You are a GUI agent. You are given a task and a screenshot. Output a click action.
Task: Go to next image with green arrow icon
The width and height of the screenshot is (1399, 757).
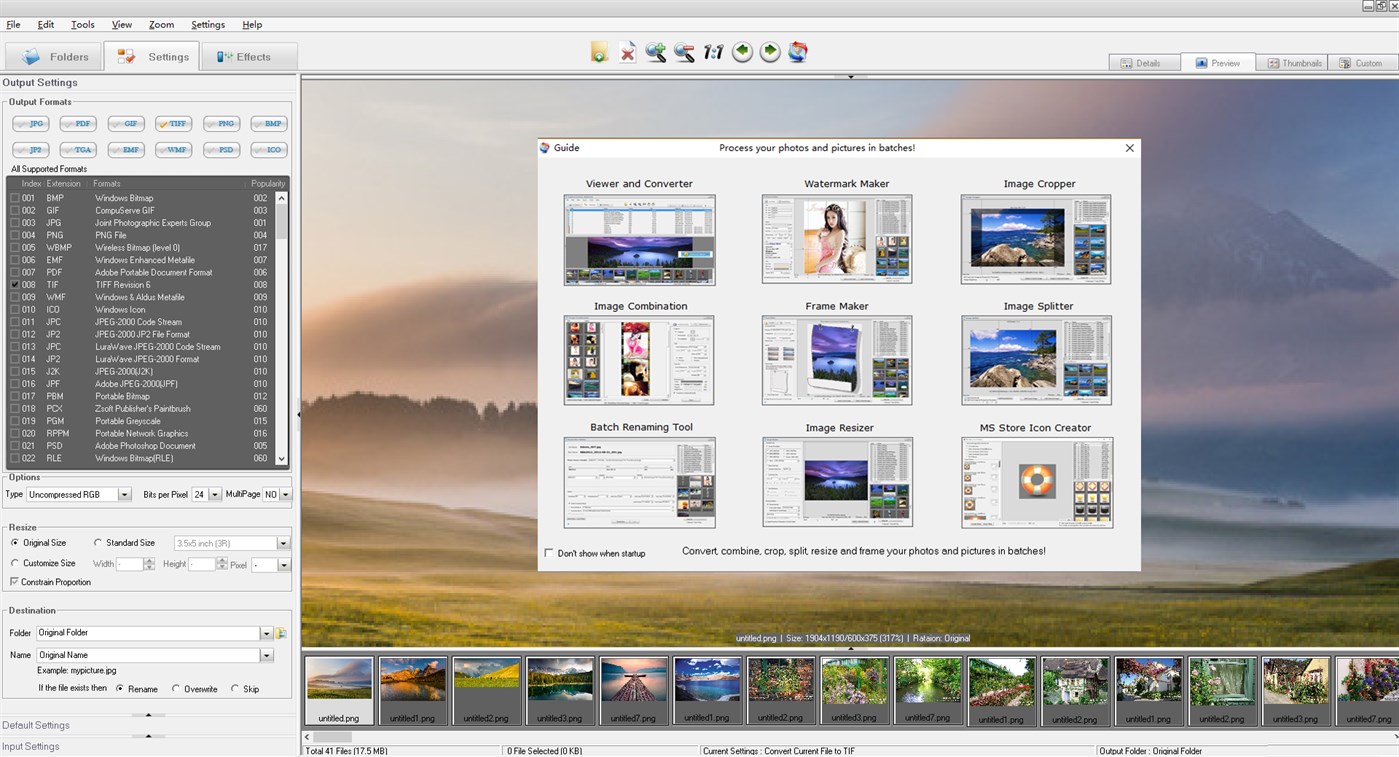(x=769, y=52)
